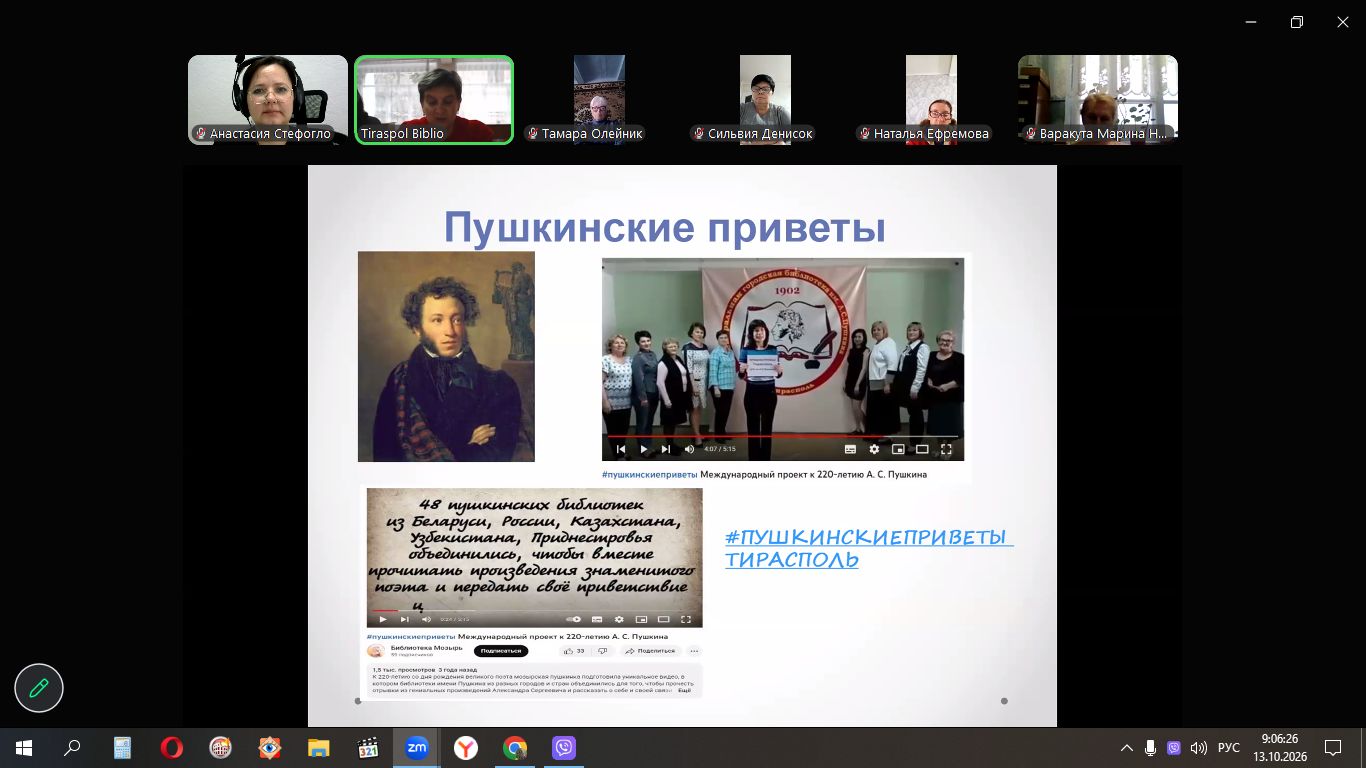Click the like button showing 33
1366x768 pixels.
pyautogui.click(x=575, y=651)
